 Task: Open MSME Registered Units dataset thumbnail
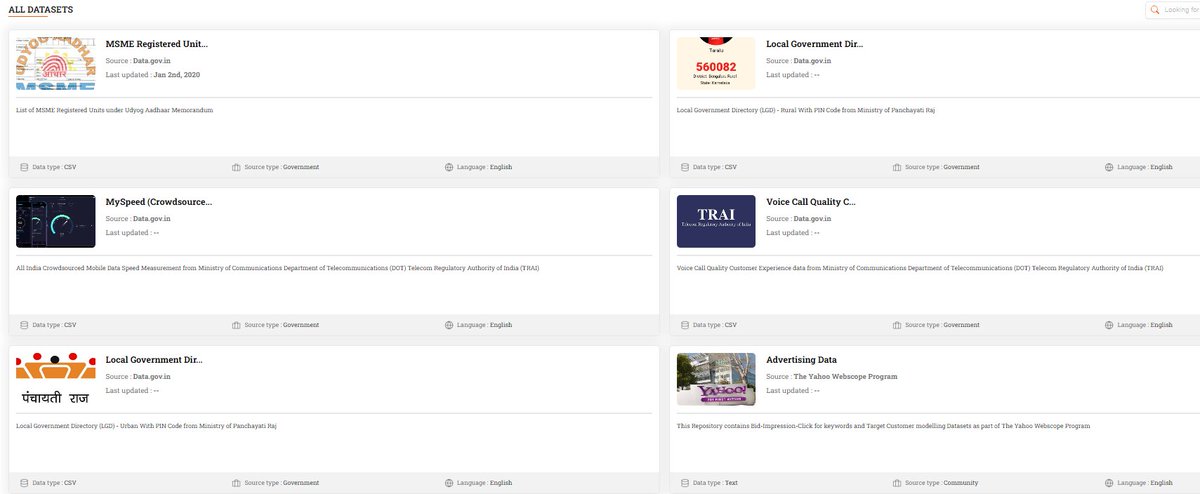point(56,64)
